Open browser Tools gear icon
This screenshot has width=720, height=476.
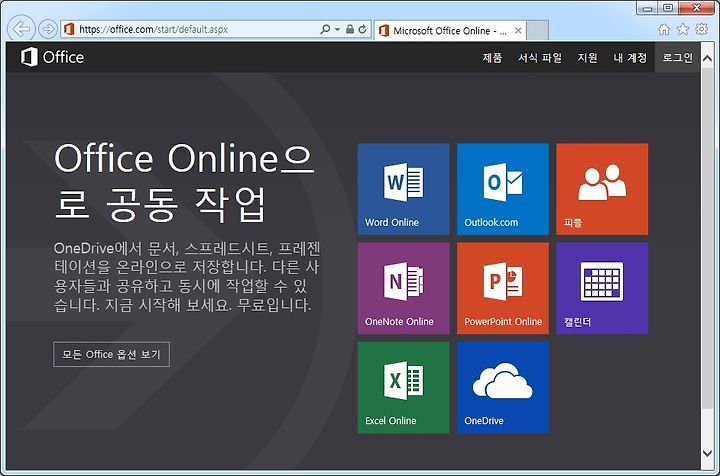coord(702,29)
